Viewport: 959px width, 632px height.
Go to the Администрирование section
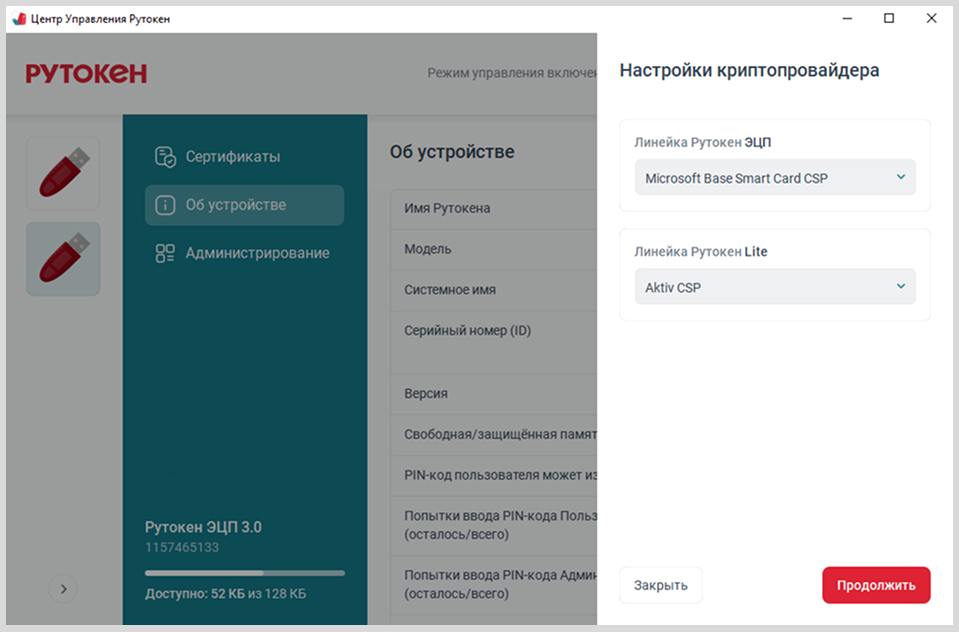pyautogui.click(x=256, y=253)
